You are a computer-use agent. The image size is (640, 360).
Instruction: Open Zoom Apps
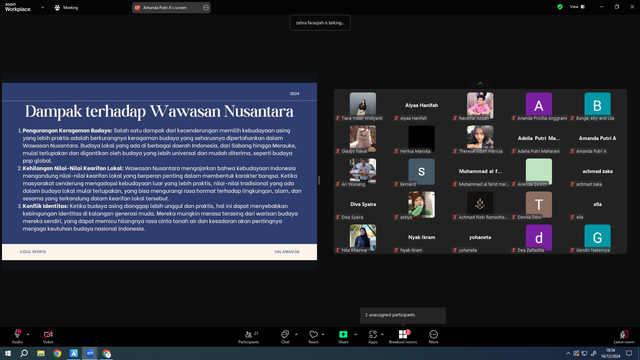(373, 336)
